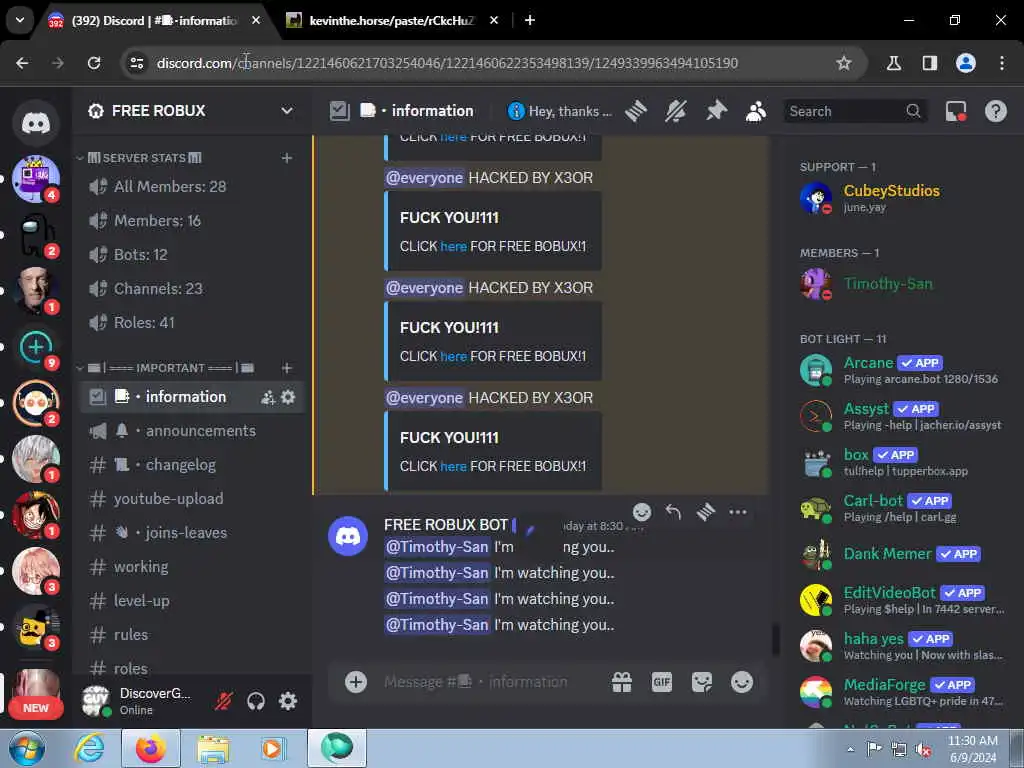Bookmark this page with star icon
The image size is (1024, 768).
(844, 63)
